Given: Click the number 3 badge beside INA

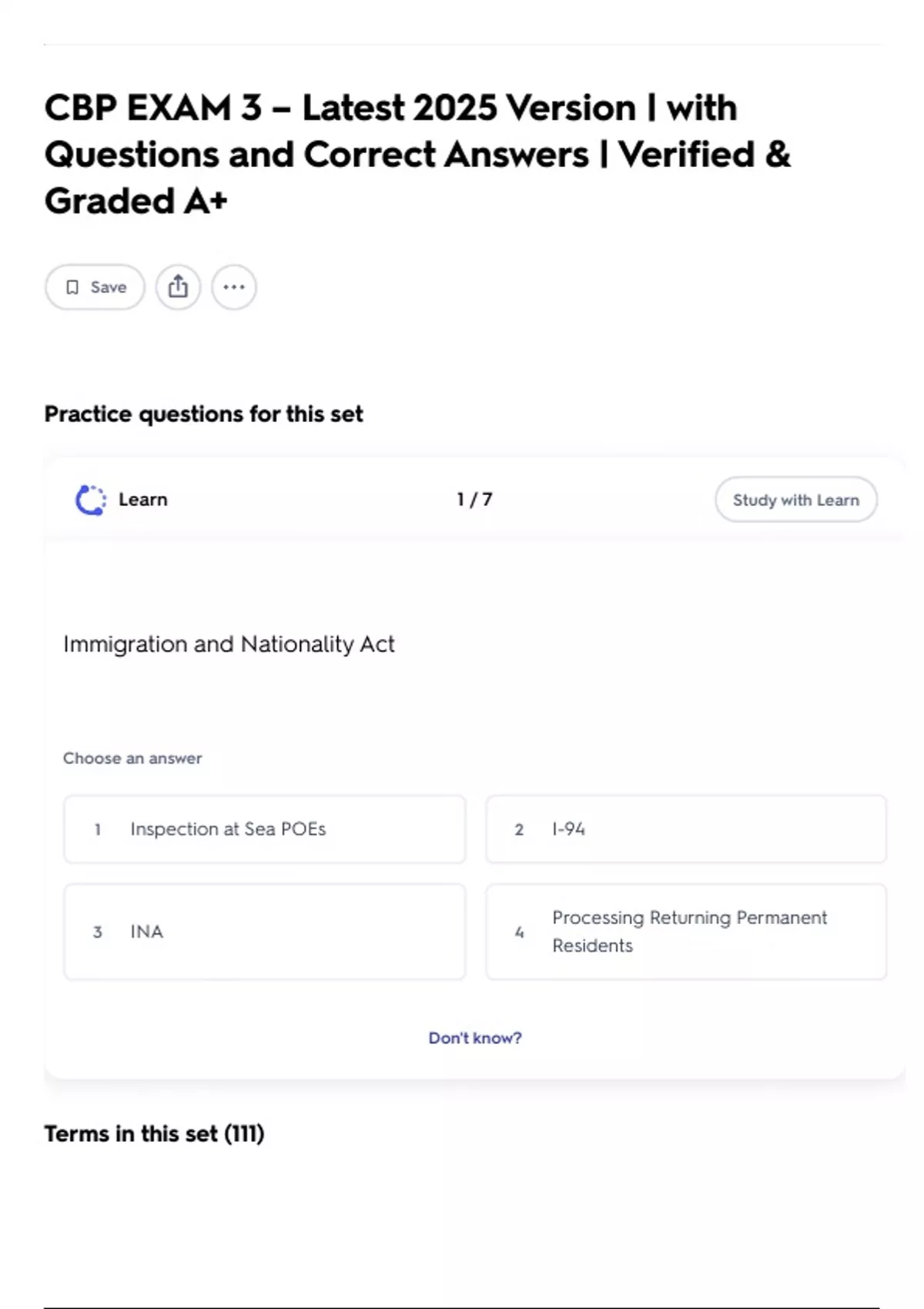Looking at the screenshot, I should tap(98, 932).
